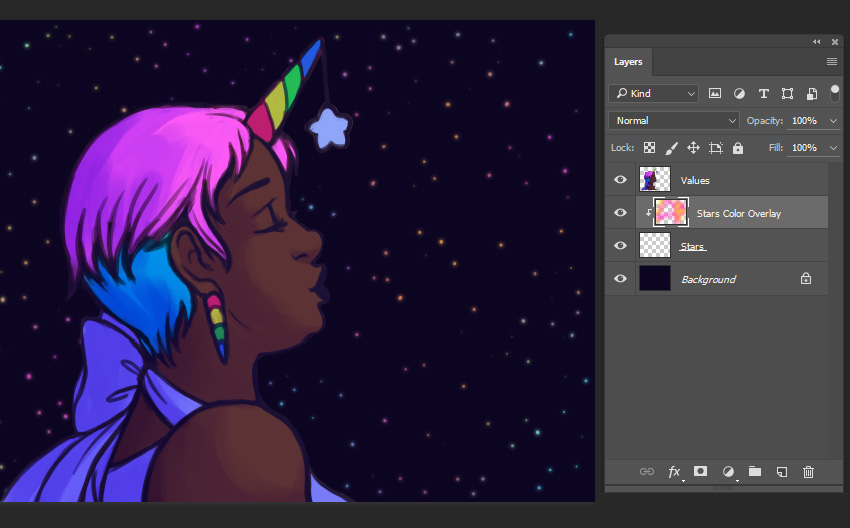Select the Layers tab

[x=628, y=62]
